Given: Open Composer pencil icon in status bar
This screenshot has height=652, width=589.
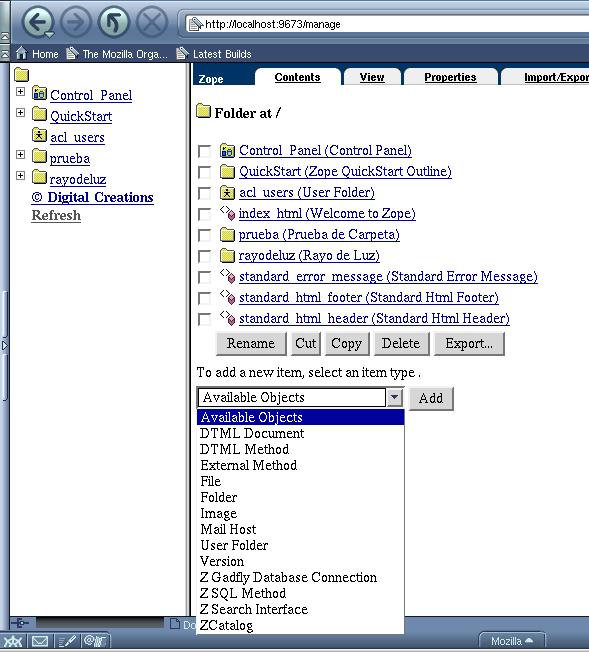Looking at the screenshot, I should [x=67, y=641].
